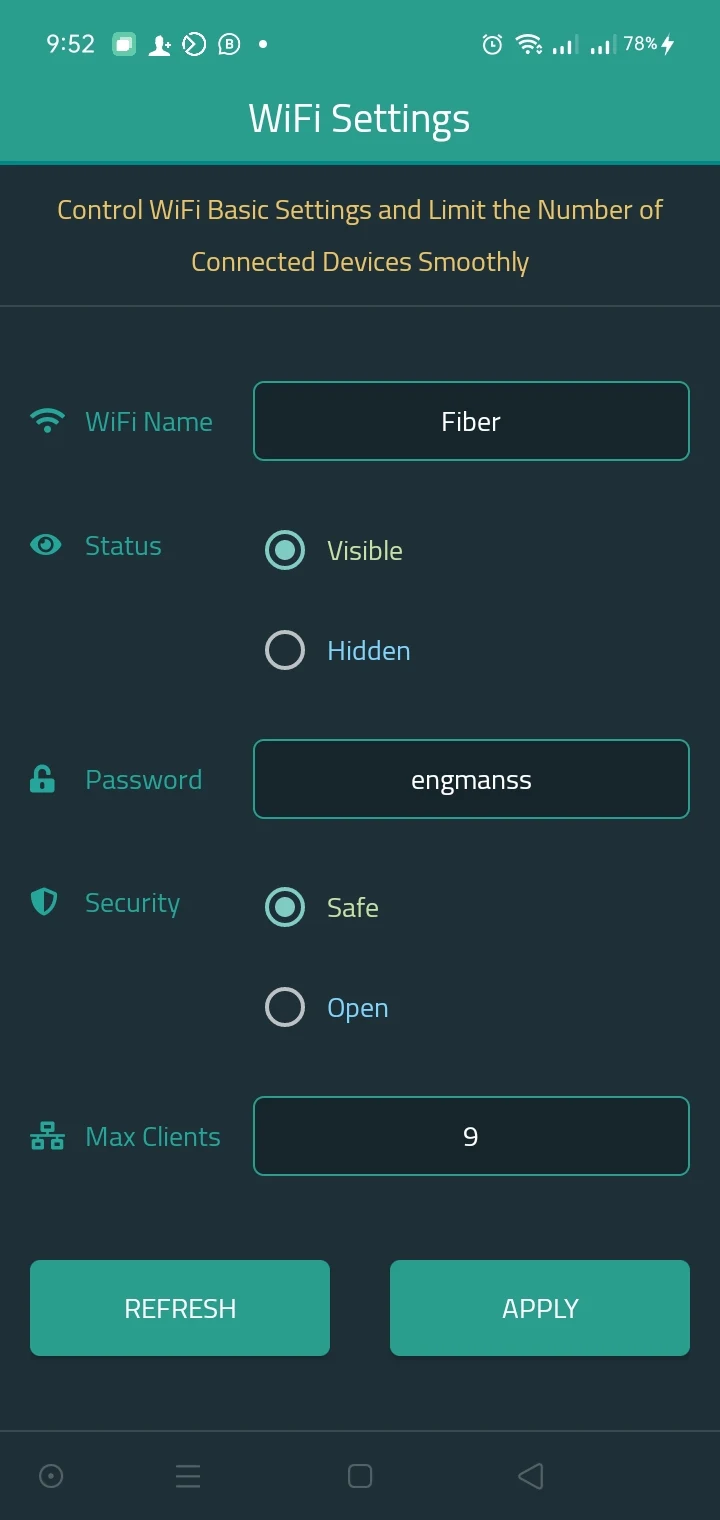
Task: Edit the Password field showing engmanss
Action: (471, 779)
